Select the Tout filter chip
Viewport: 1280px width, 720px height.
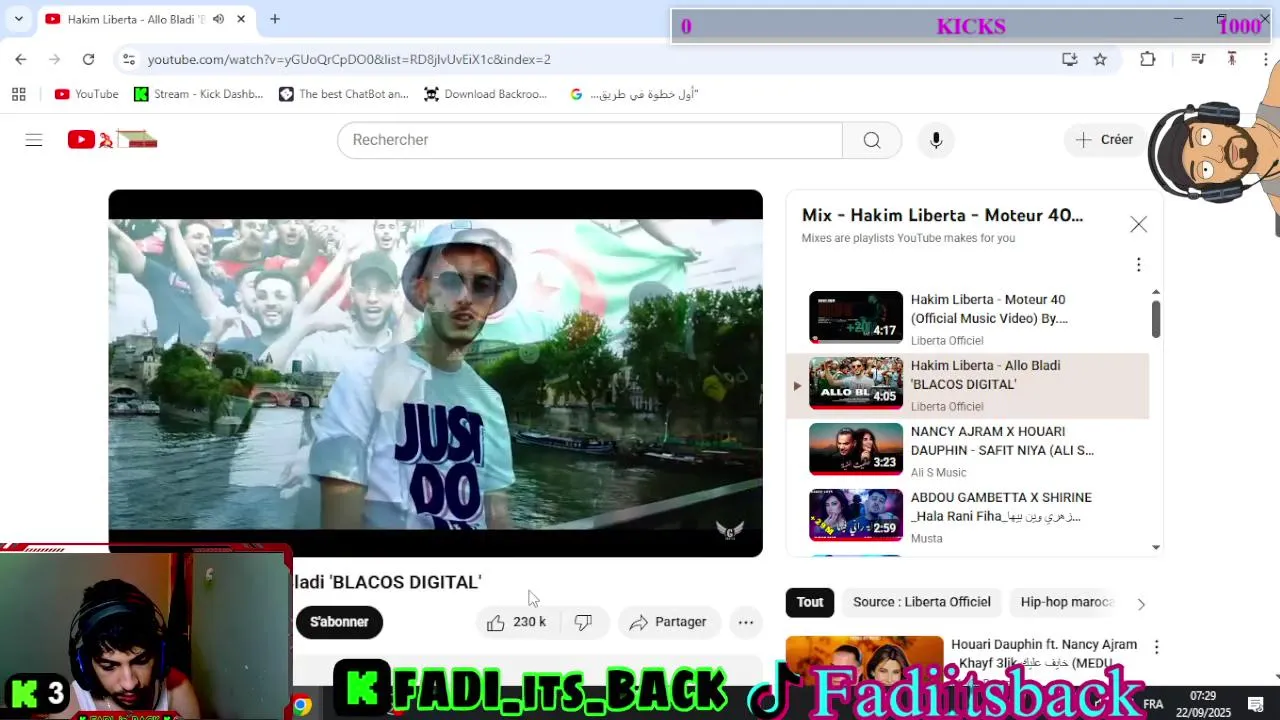(x=810, y=602)
